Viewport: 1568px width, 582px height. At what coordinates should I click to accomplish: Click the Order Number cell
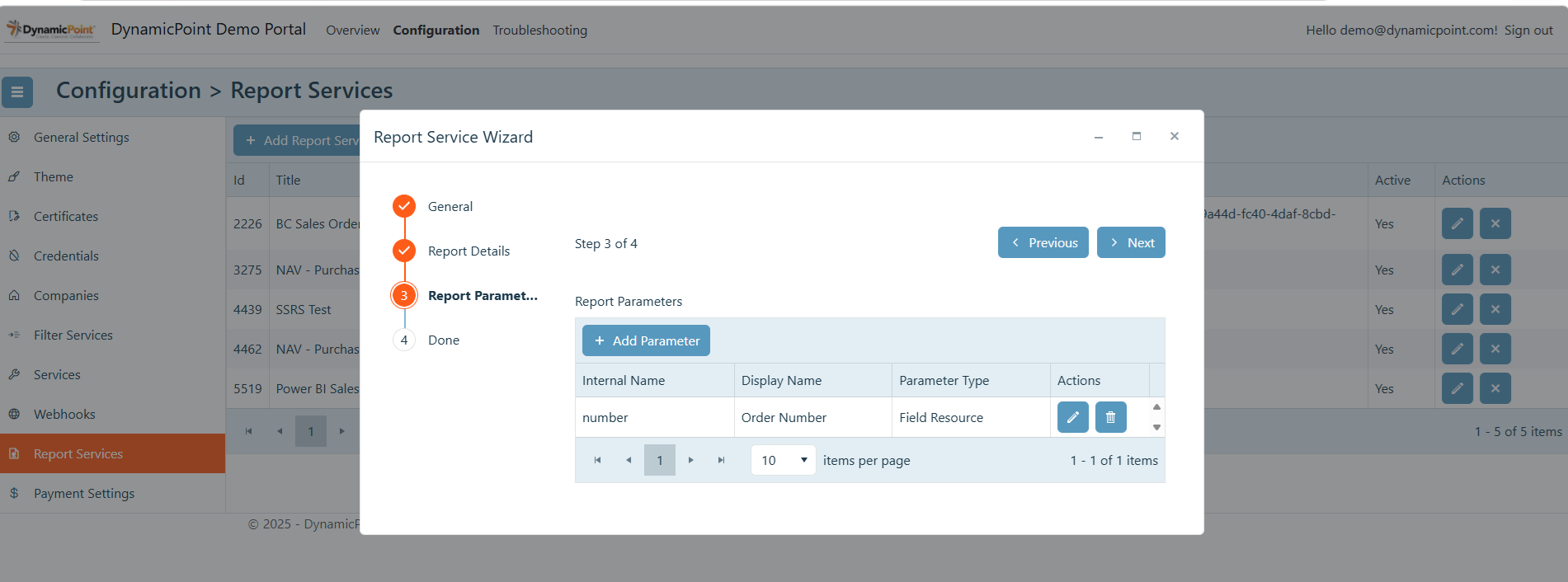click(x=813, y=417)
